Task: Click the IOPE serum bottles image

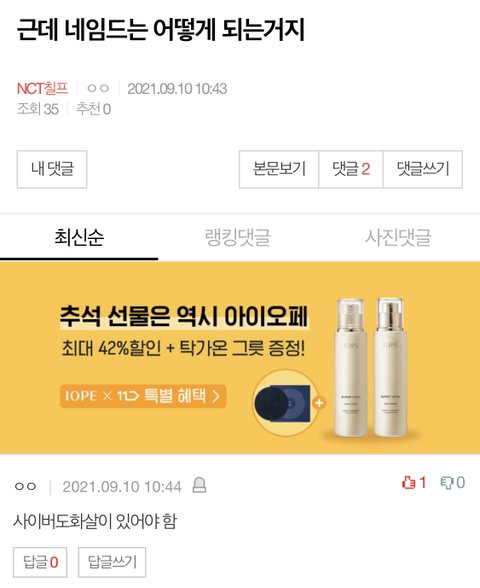Action: pos(370,368)
